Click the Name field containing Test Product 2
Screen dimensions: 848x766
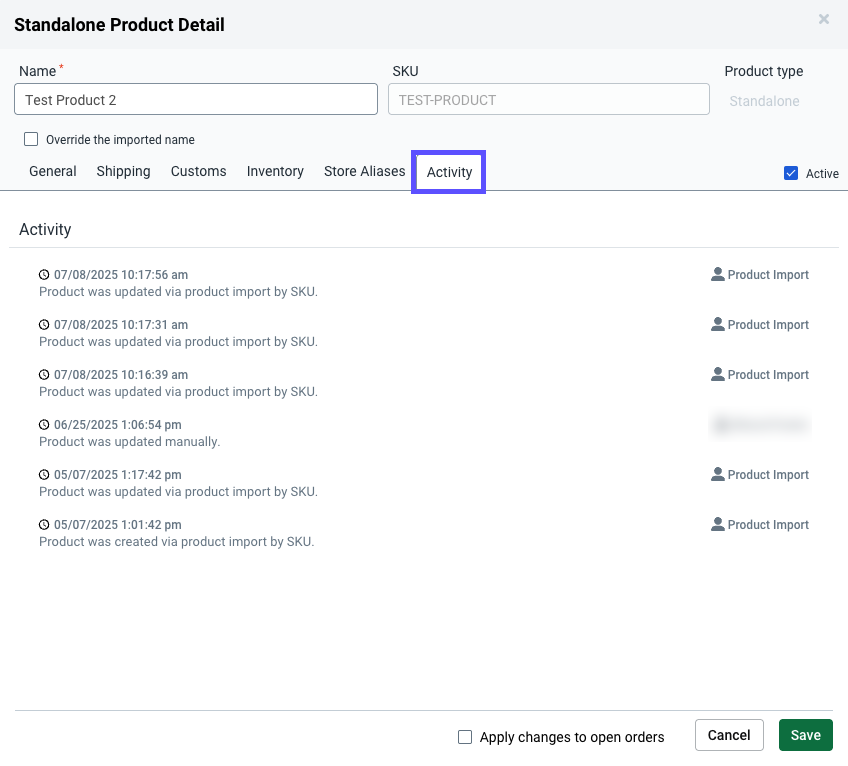coord(195,99)
